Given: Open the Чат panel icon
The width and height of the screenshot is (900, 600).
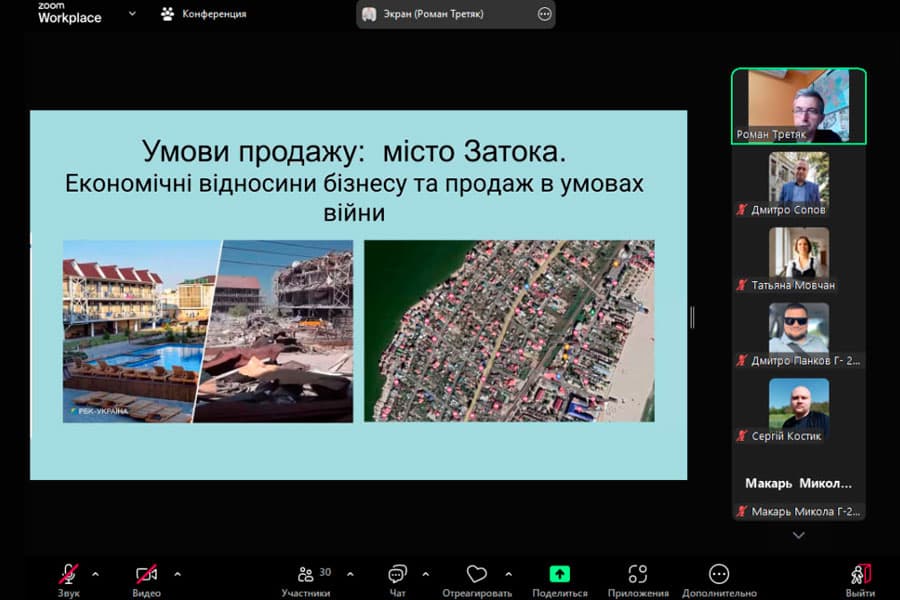Looking at the screenshot, I should point(397,573).
